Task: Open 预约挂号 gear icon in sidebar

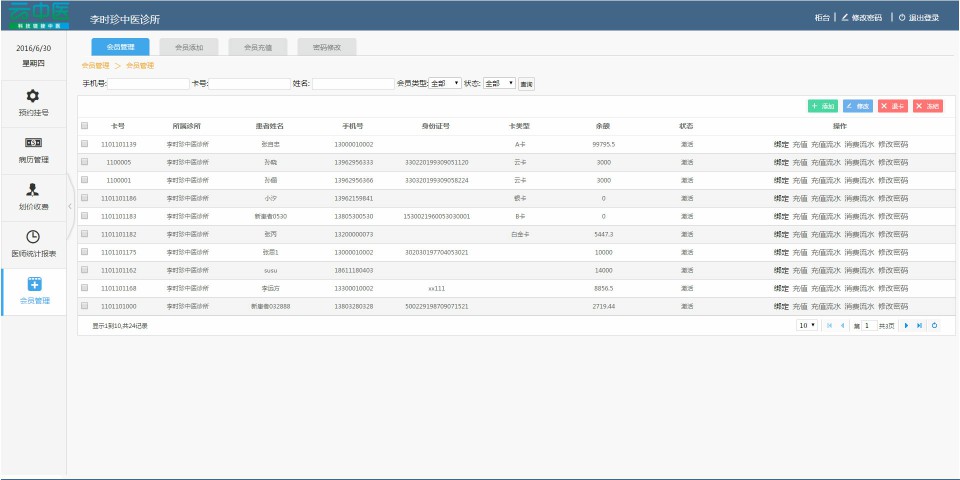Action: point(33,96)
